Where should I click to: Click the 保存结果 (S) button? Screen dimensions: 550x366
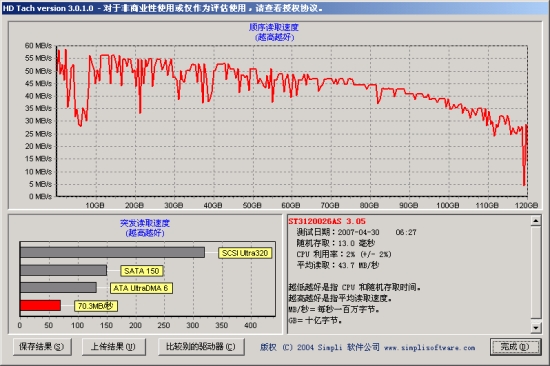42,347
